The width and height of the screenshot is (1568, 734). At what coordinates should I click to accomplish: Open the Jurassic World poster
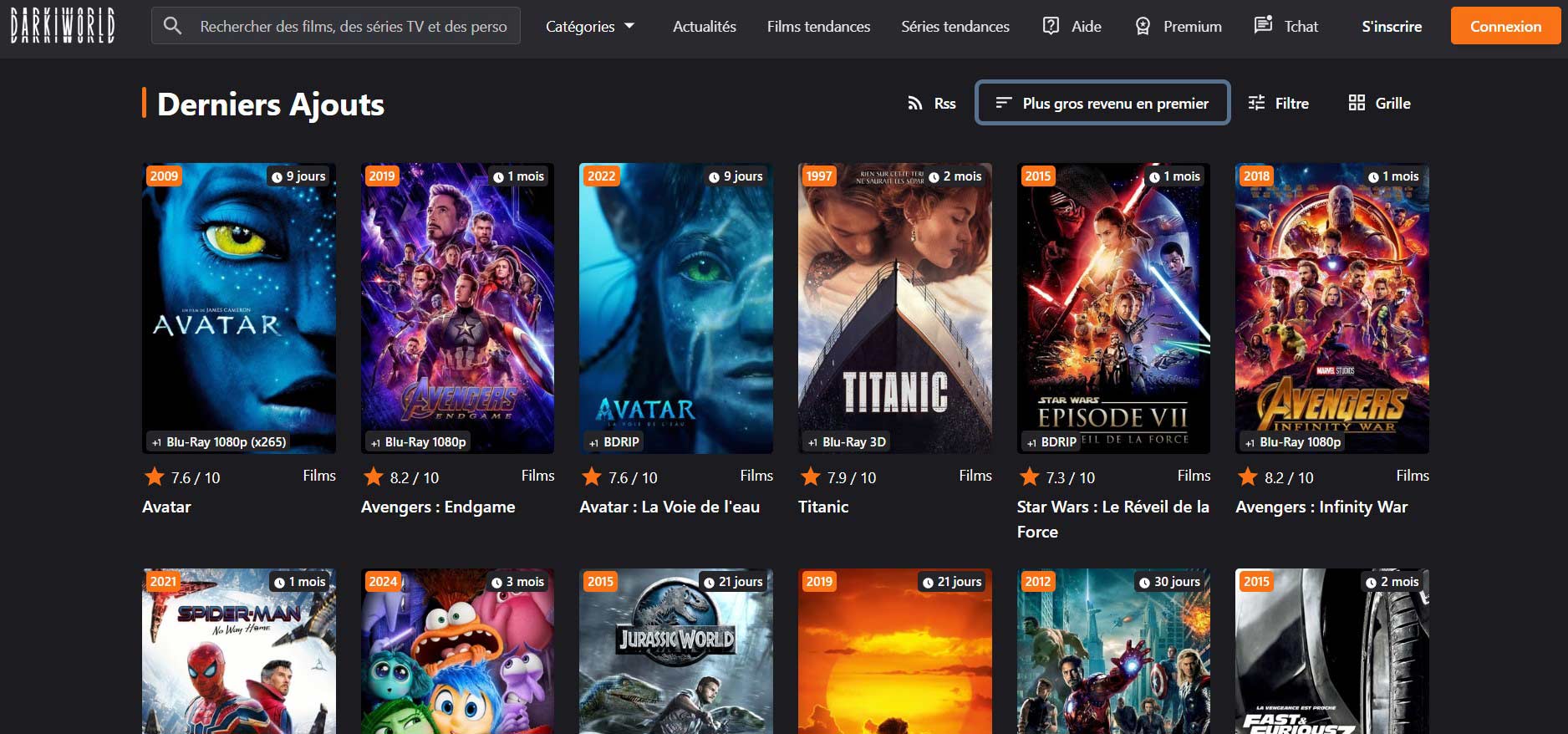(676, 651)
